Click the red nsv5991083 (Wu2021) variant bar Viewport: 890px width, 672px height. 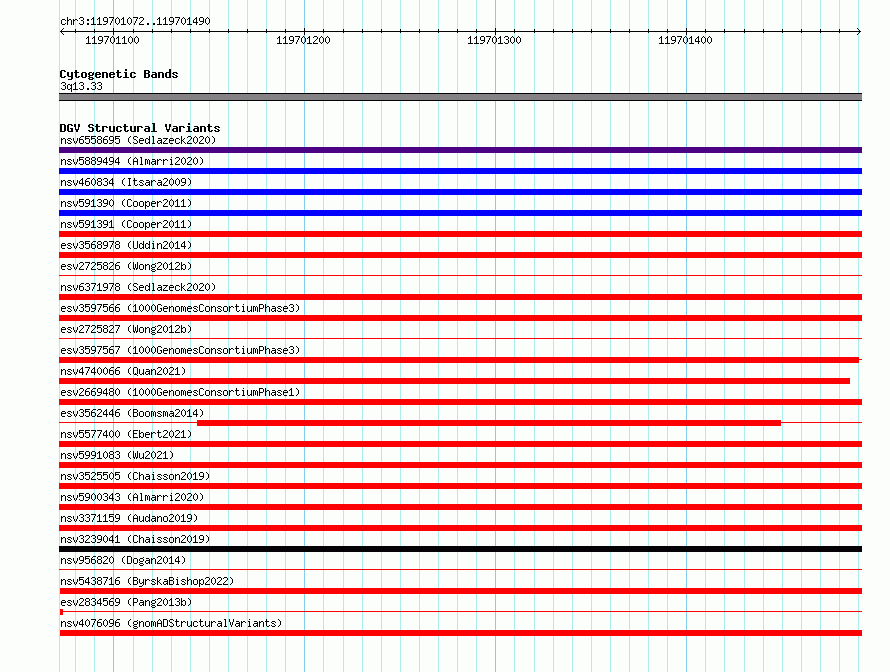coord(460,465)
